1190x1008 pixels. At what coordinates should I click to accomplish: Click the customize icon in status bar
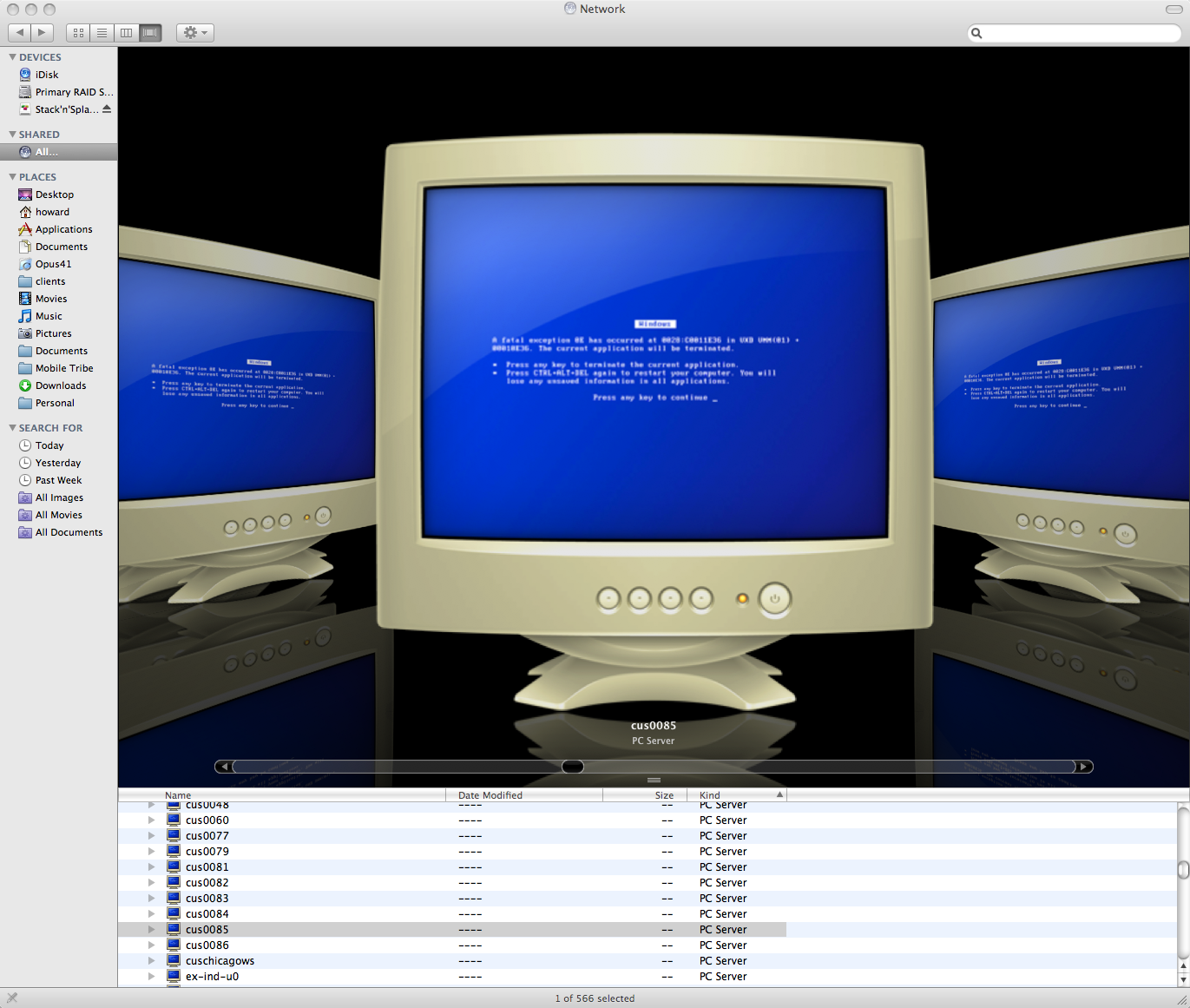pos(12,998)
